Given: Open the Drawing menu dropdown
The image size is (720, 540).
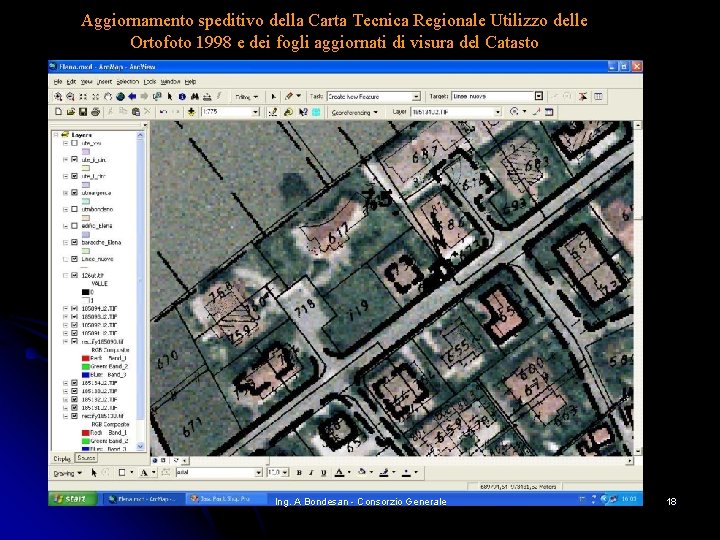Looking at the screenshot, I should [x=68, y=473].
